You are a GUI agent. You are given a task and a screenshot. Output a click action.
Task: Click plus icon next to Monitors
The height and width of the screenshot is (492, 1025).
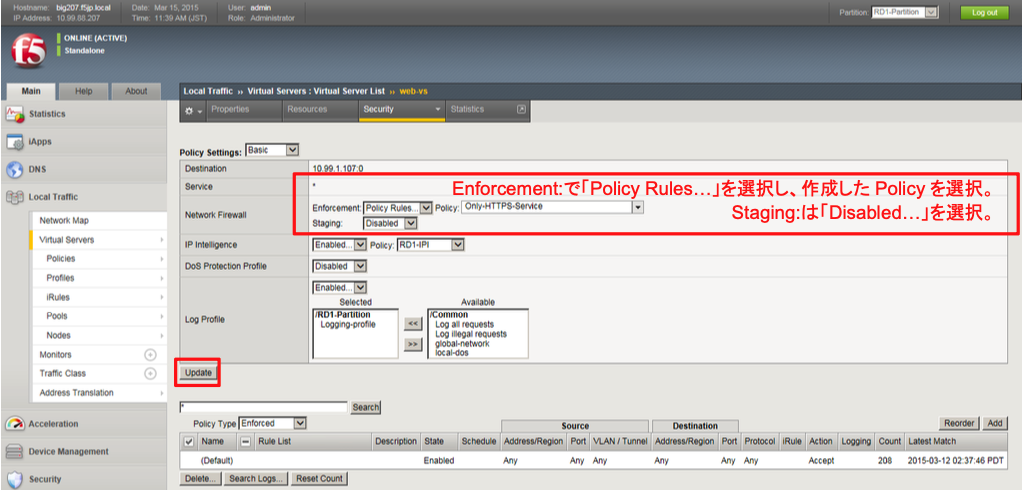coord(150,355)
